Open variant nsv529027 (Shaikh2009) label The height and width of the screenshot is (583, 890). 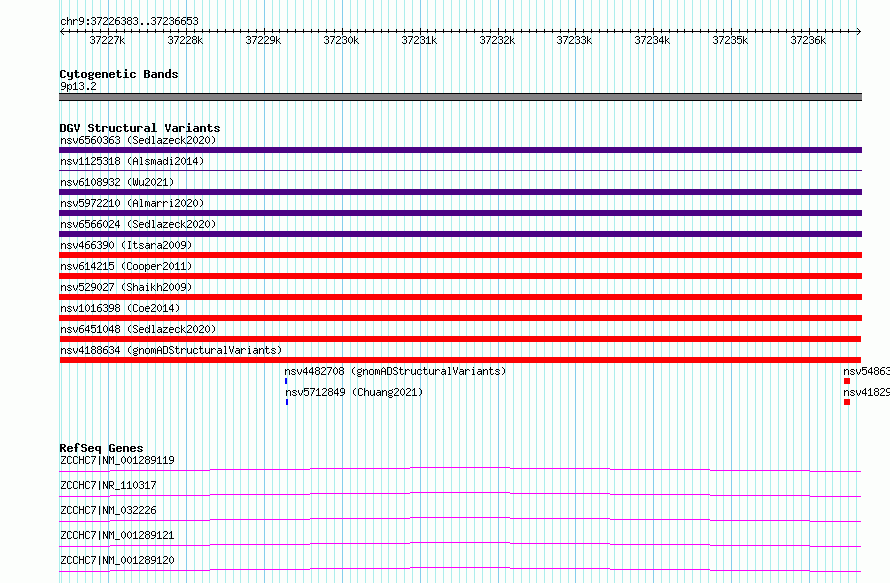(126, 287)
